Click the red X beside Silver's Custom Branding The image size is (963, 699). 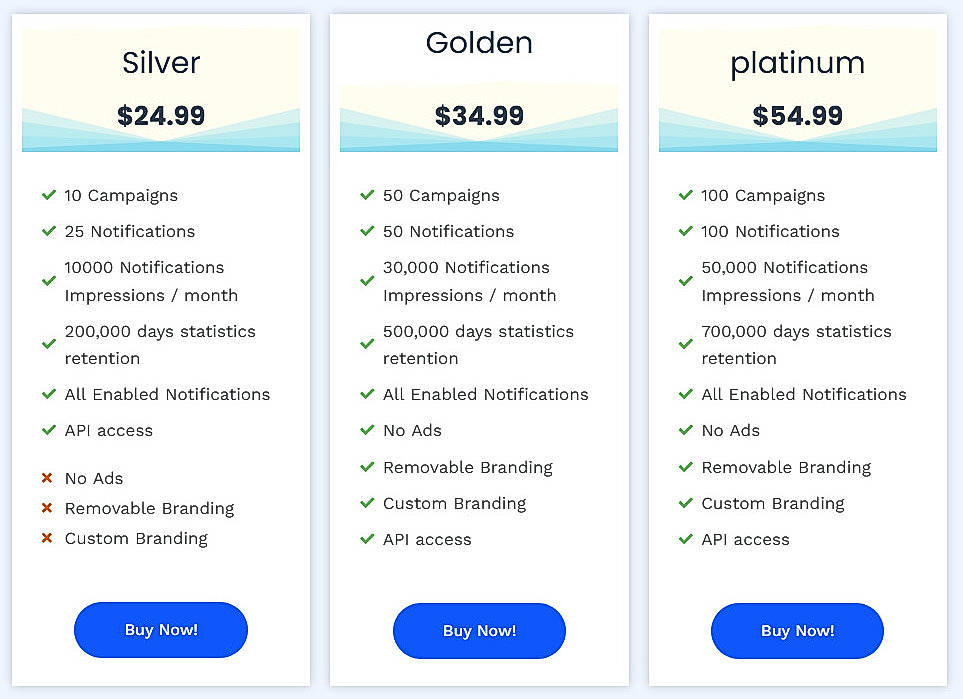(48, 538)
